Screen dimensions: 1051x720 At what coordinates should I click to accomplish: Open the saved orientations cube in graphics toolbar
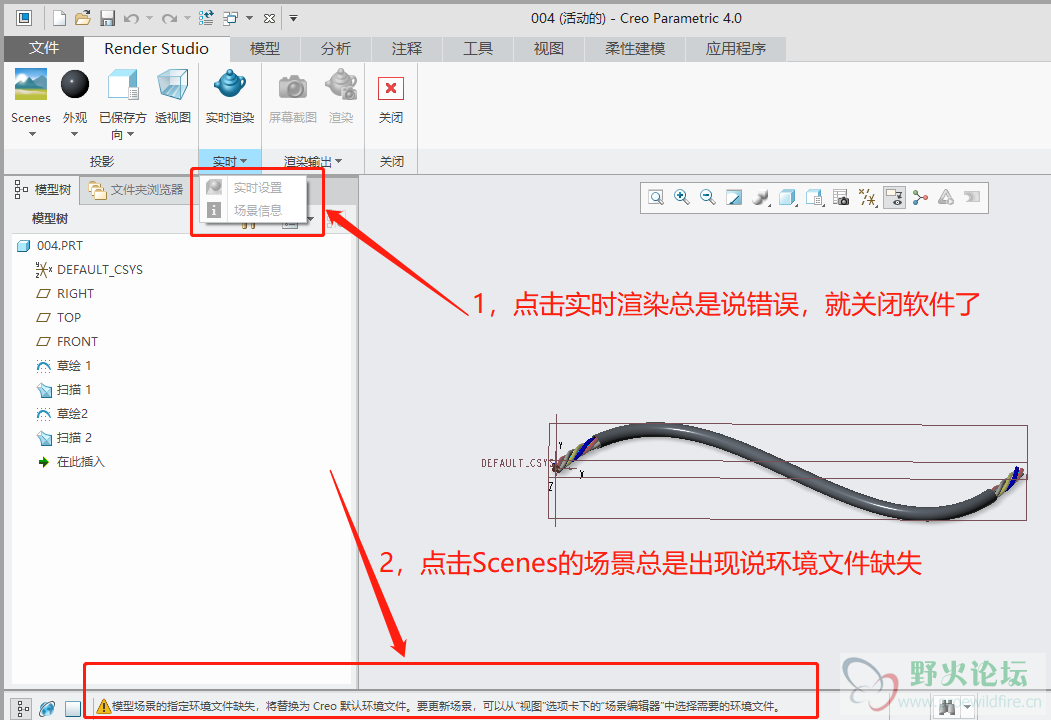788,197
